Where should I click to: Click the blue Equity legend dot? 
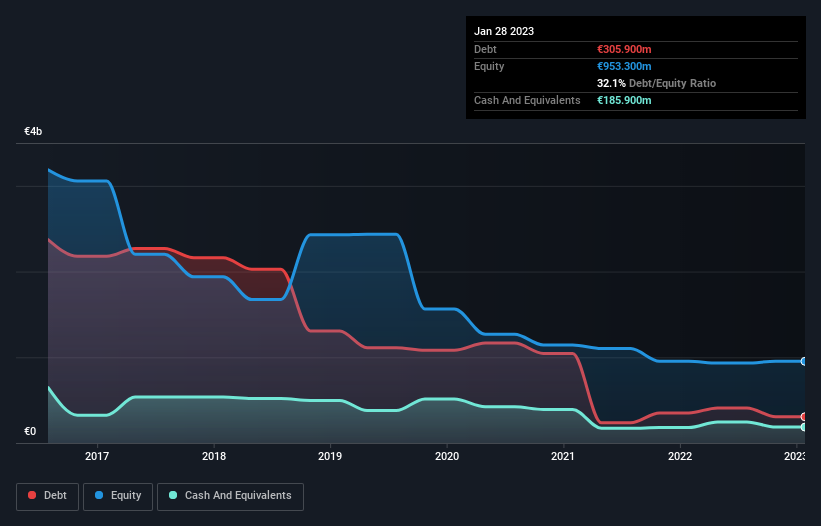pyautogui.click(x=99, y=495)
